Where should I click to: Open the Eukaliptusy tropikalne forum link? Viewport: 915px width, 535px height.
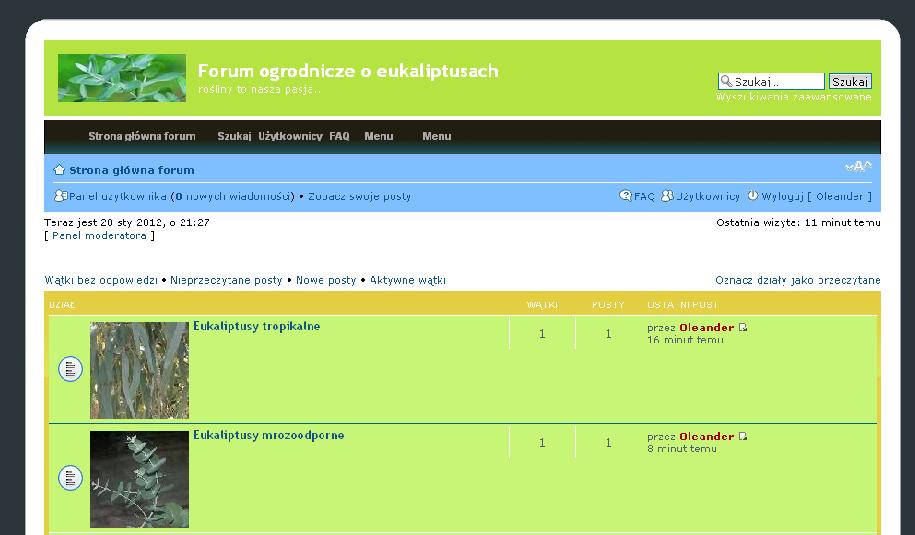[256, 326]
